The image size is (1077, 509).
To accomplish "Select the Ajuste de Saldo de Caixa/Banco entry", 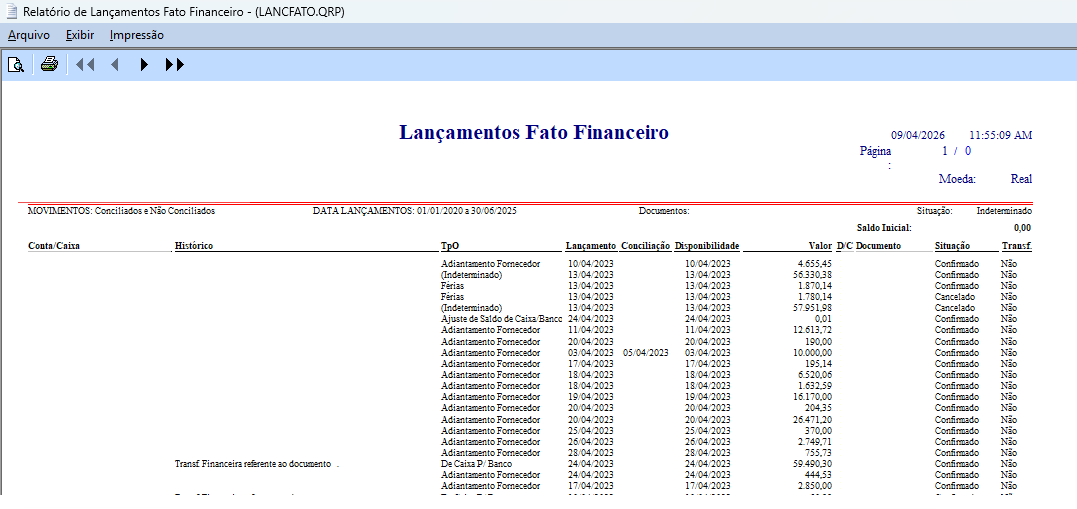I will tap(502, 318).
